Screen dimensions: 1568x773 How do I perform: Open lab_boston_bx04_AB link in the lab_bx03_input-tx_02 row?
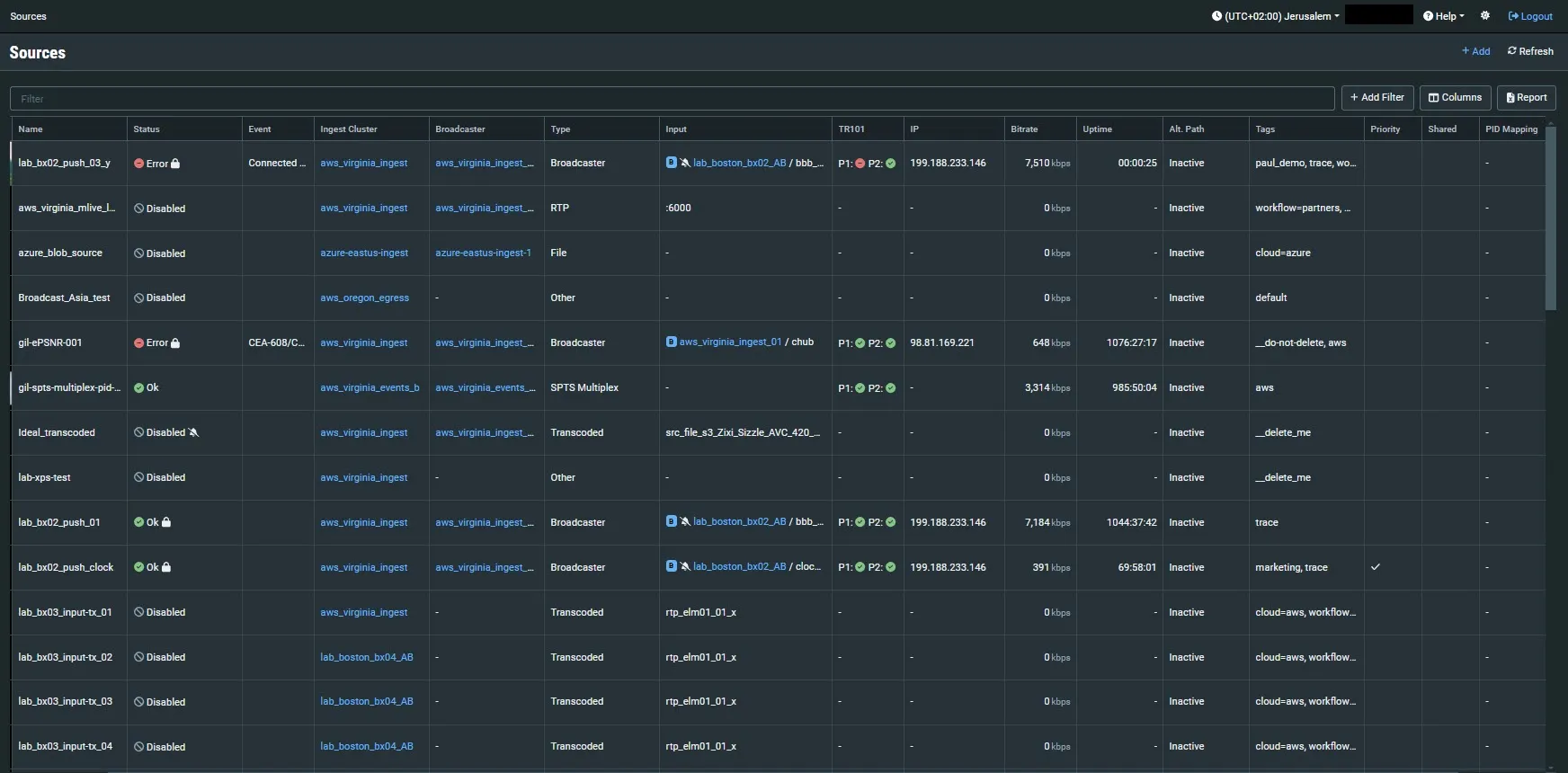367,658
